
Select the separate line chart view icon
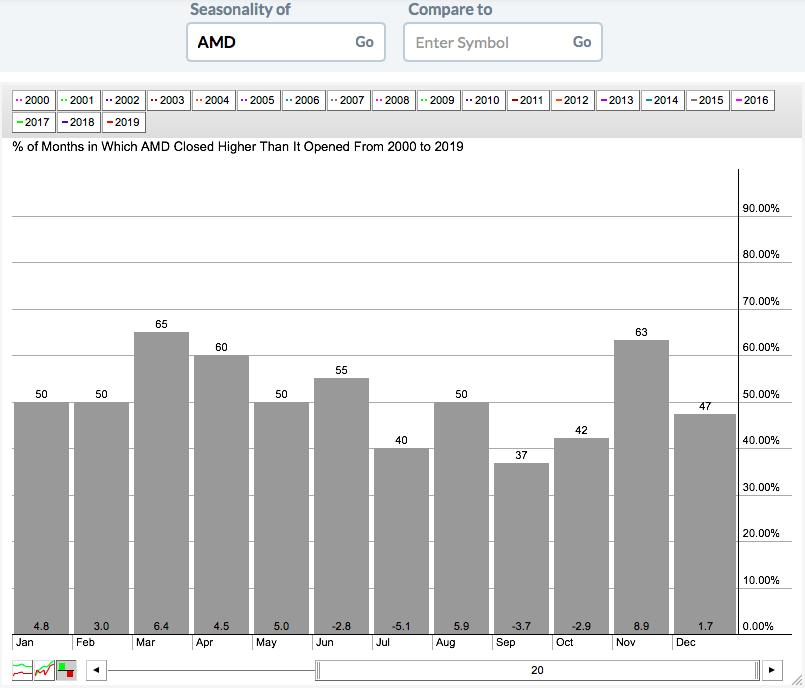point(22,670)
